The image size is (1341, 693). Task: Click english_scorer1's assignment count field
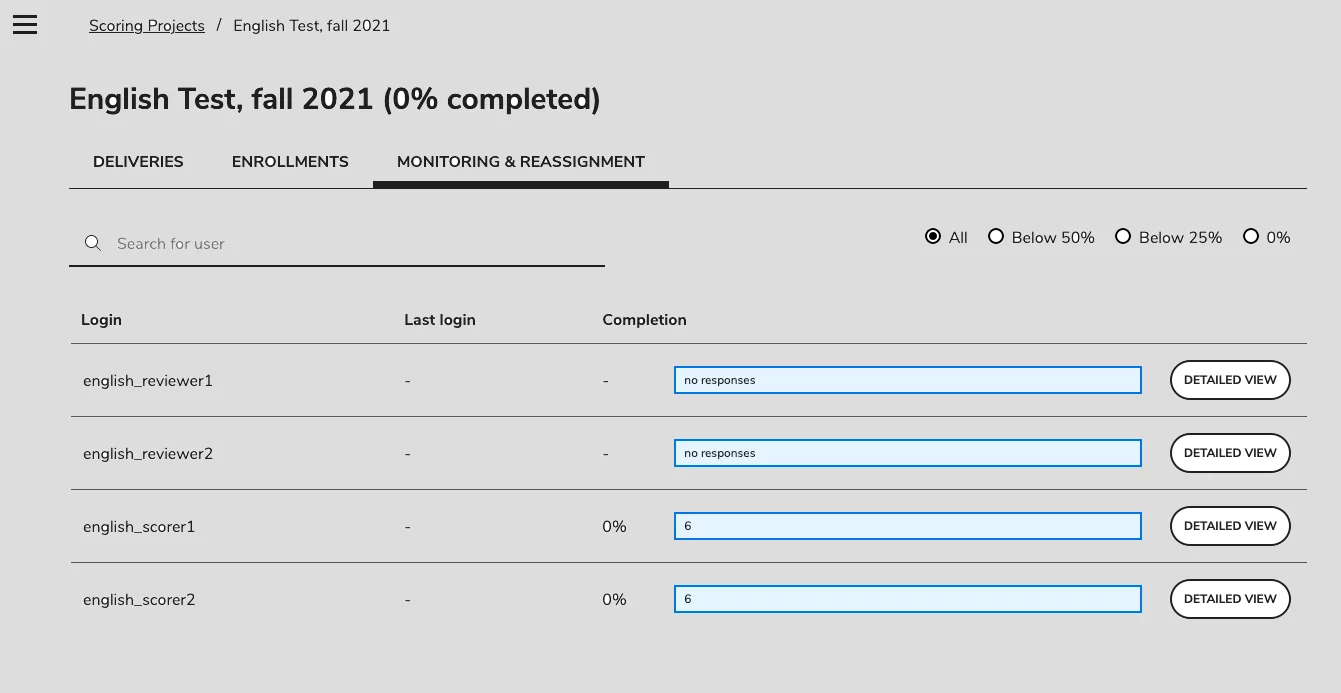pos(907,526)
